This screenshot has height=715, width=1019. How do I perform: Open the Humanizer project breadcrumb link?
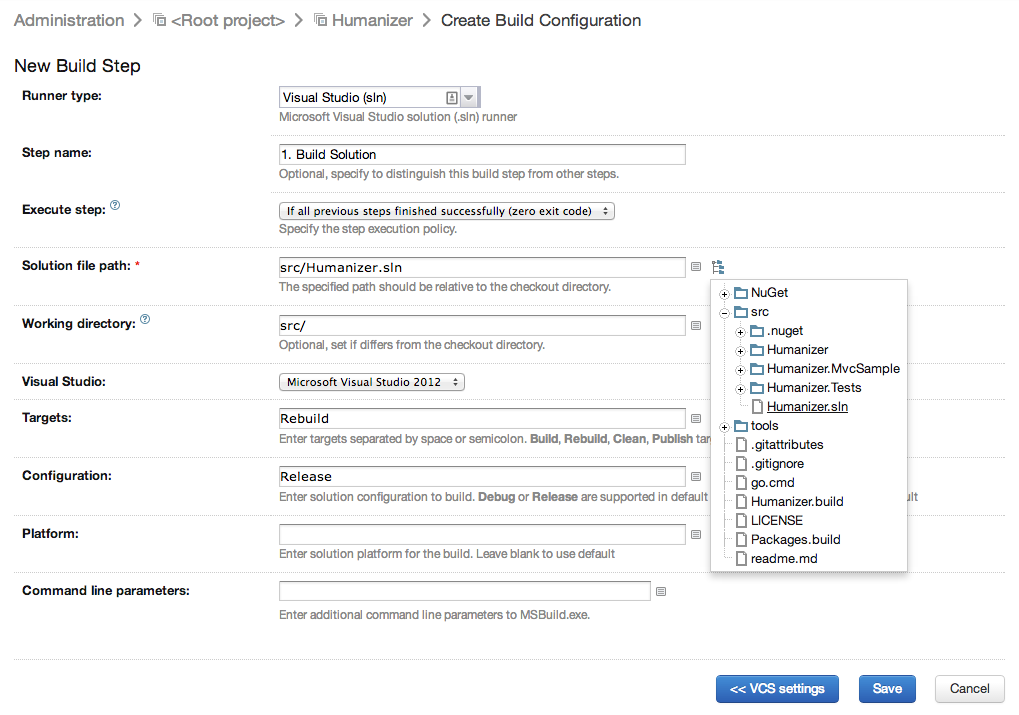tap(372, 21)
